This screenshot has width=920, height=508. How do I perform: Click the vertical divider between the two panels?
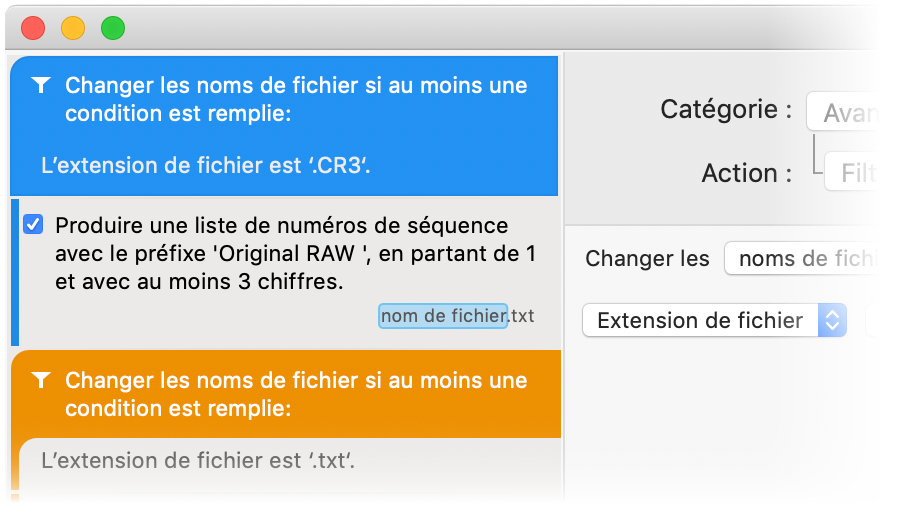click(563, 280)
